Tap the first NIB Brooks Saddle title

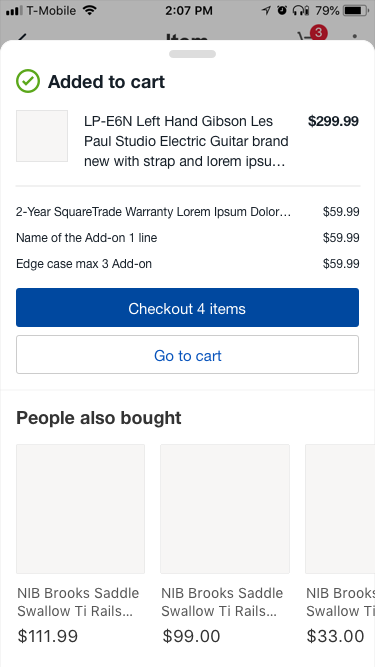pos(78,602)
